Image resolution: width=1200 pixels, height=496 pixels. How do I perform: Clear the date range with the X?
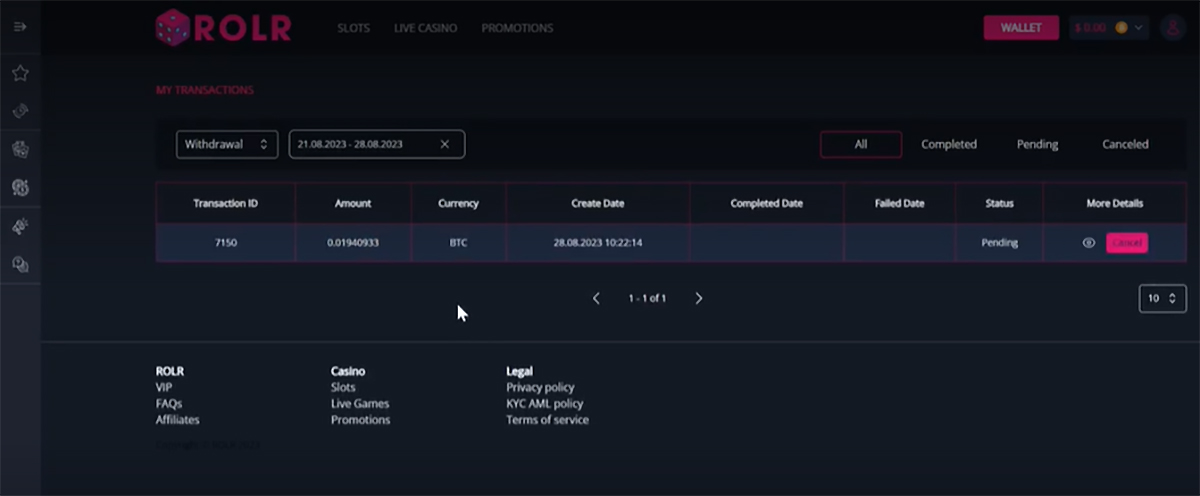click(x=445, y=144)
